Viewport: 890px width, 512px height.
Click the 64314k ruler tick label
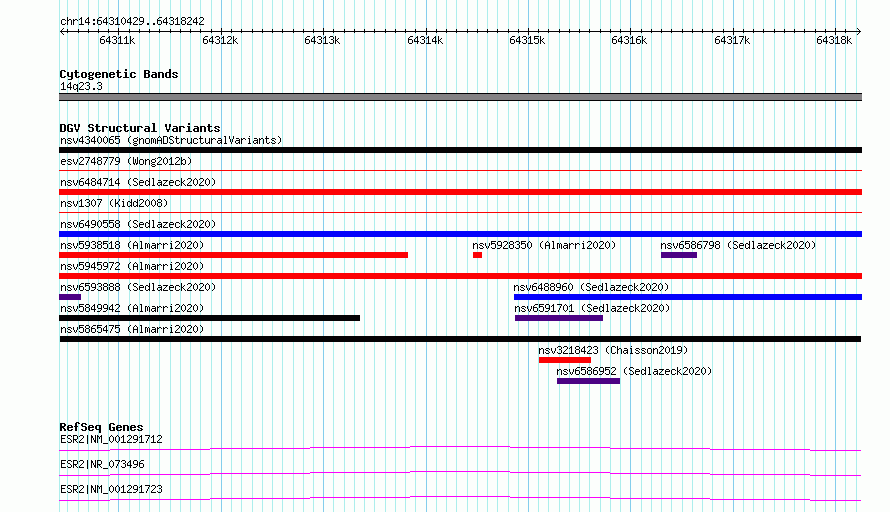425,40
